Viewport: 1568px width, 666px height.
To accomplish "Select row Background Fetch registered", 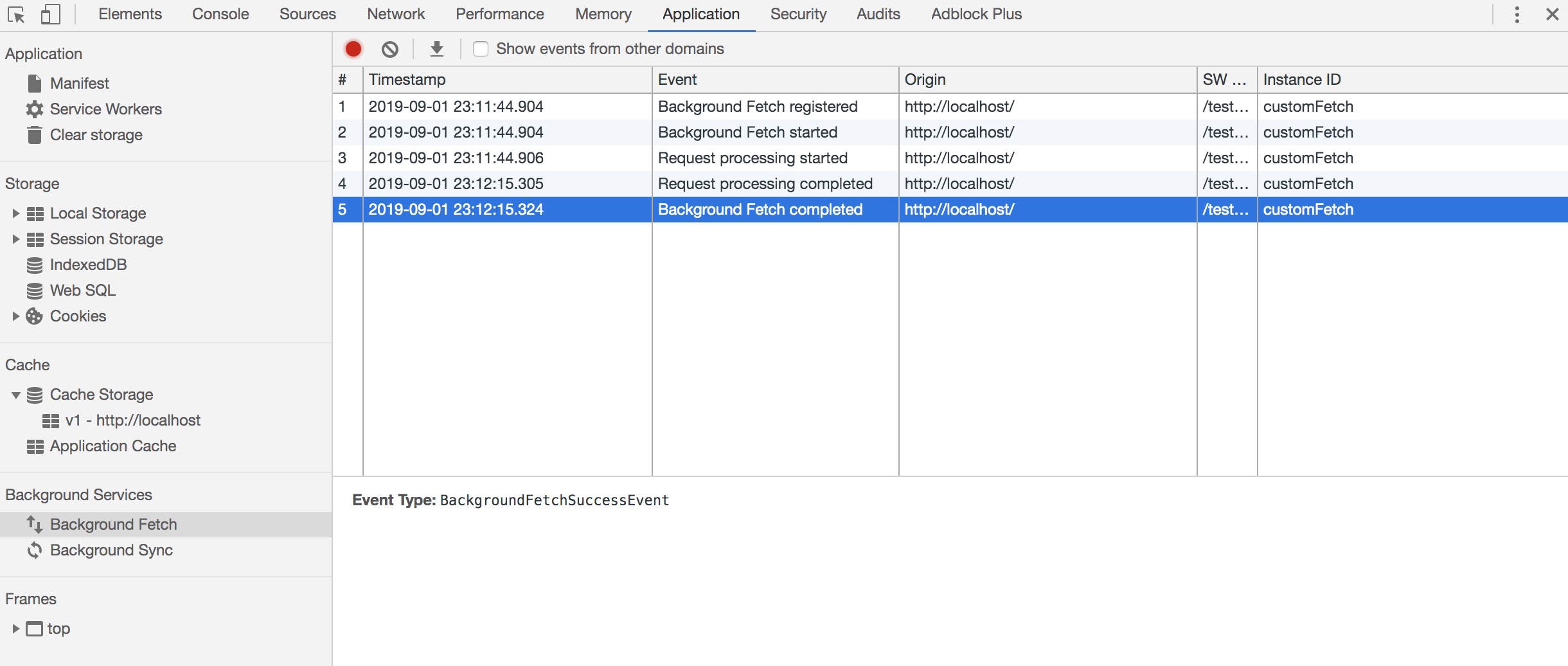I will click(950, 107).
